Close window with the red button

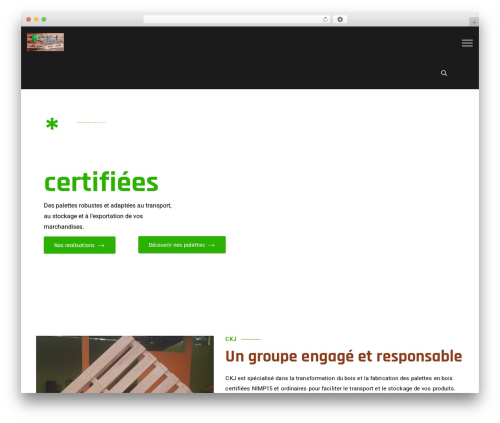click(x=29, y=19)
